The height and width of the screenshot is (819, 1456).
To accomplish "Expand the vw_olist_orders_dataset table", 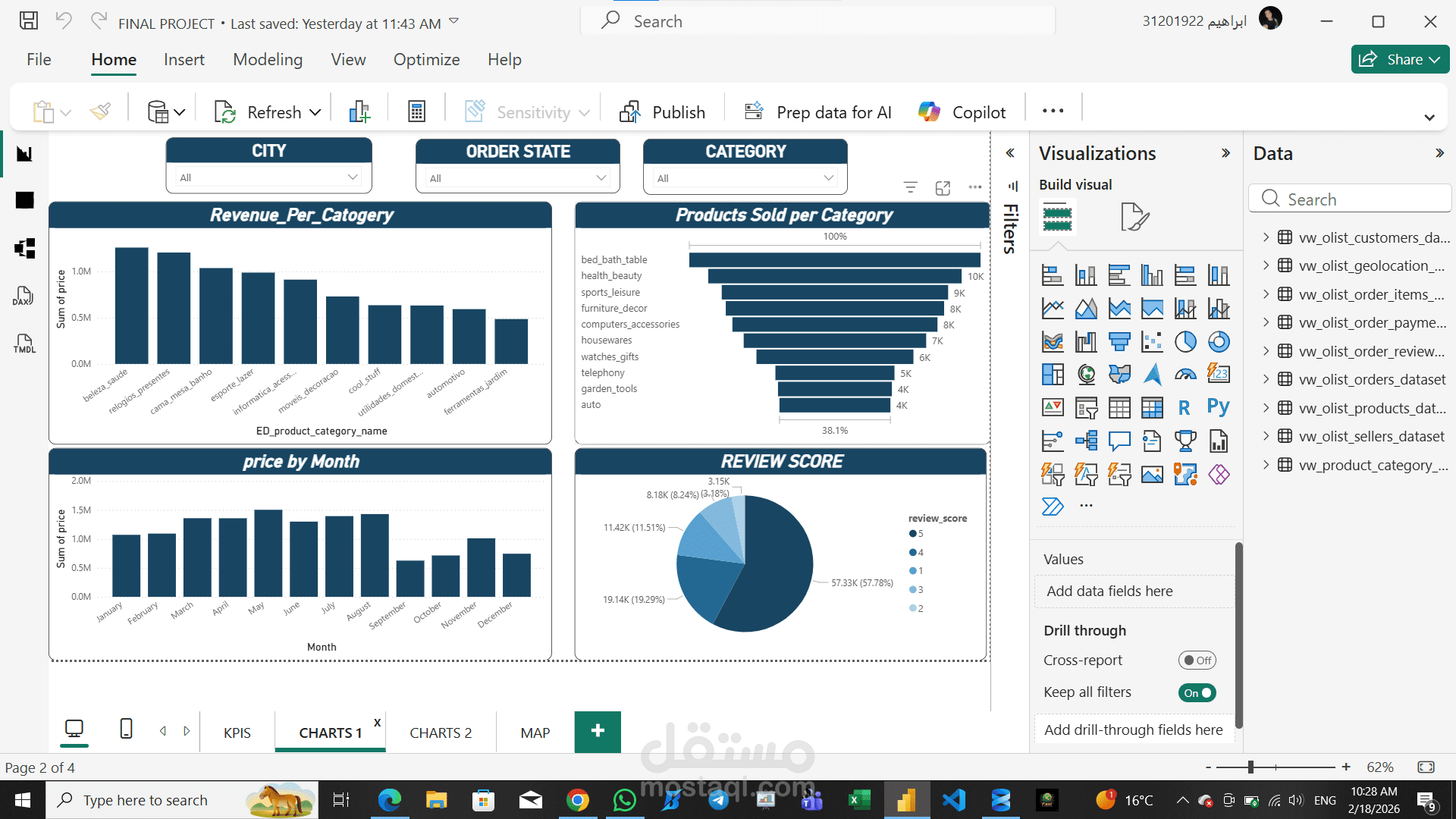I will 1266,379.
